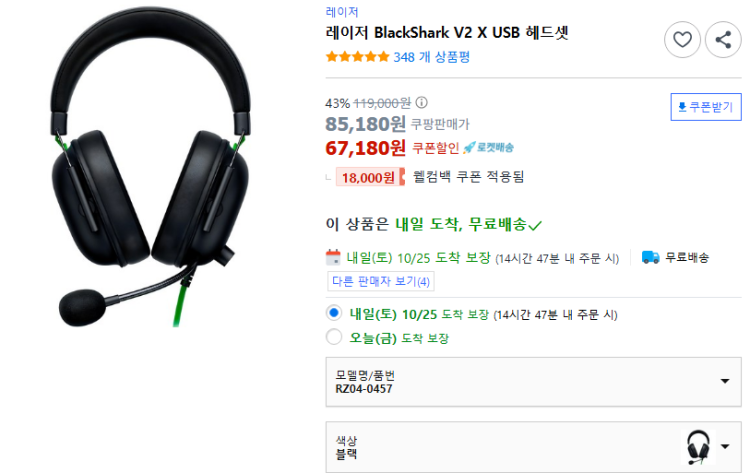The height and width of the screenshot is (473, 750).
Task: Click the five-star rating icons
Action: point(357,57)
